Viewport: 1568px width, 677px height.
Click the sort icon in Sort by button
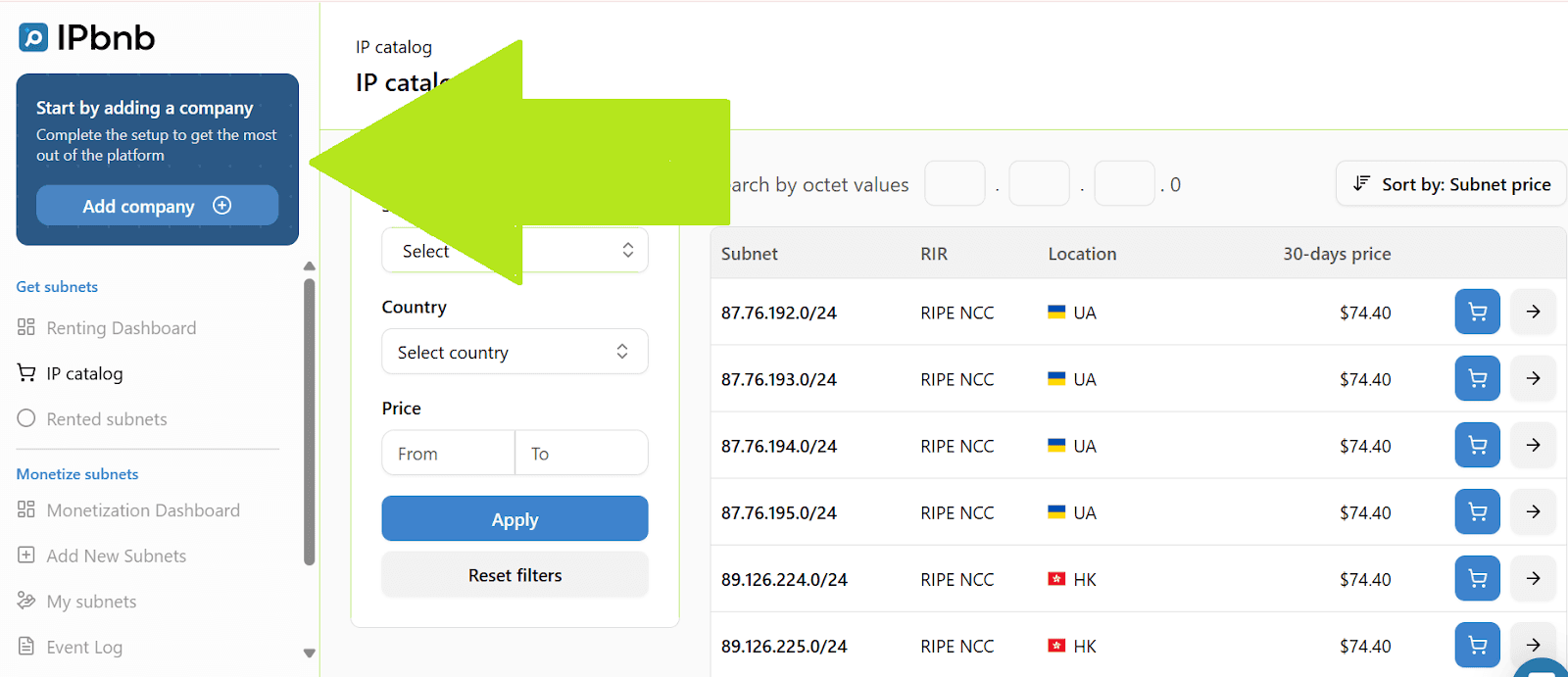(1361, 183)
